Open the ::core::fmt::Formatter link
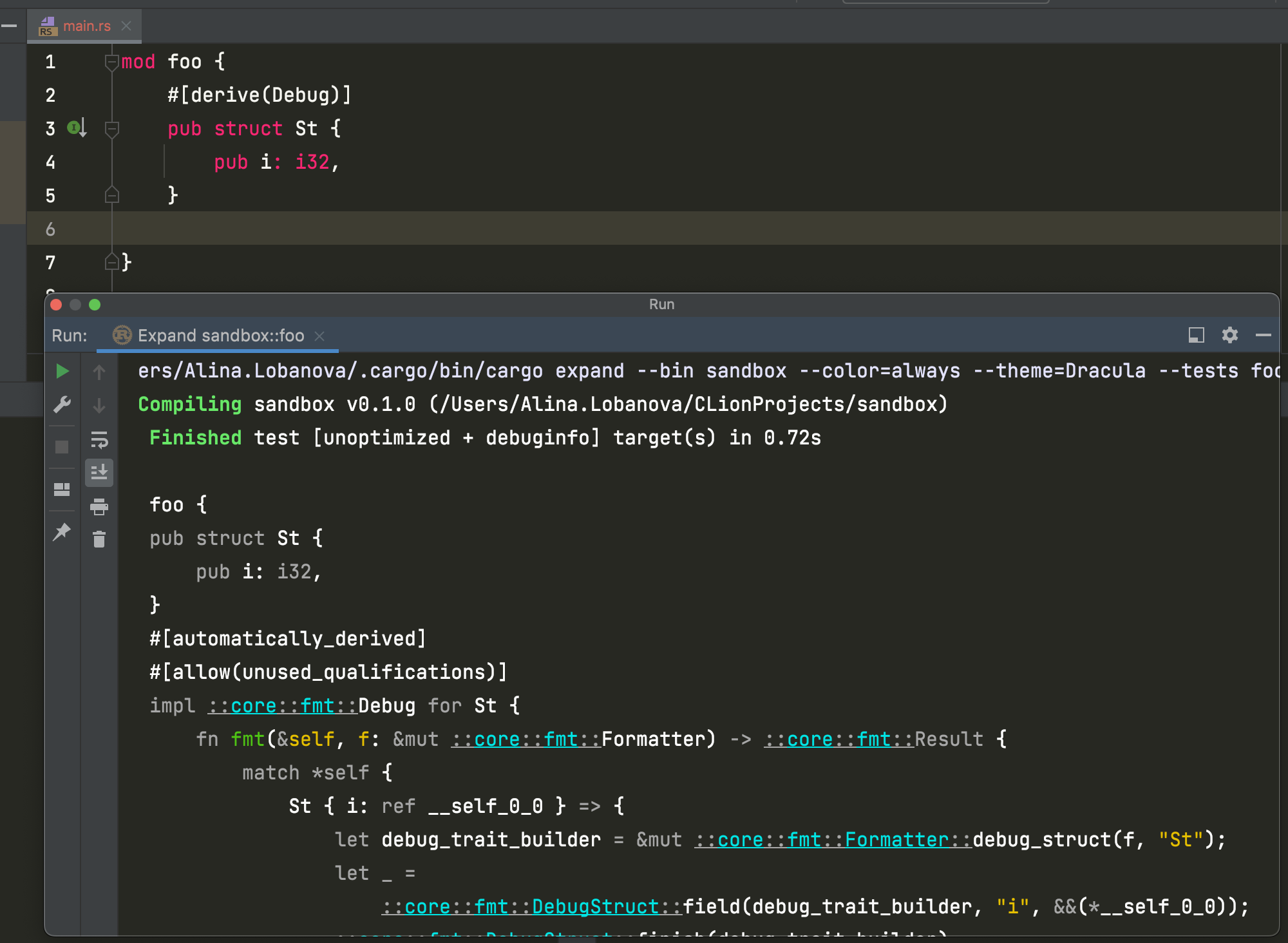Screen dimensions: 1288x943 [x=525, y=739]
